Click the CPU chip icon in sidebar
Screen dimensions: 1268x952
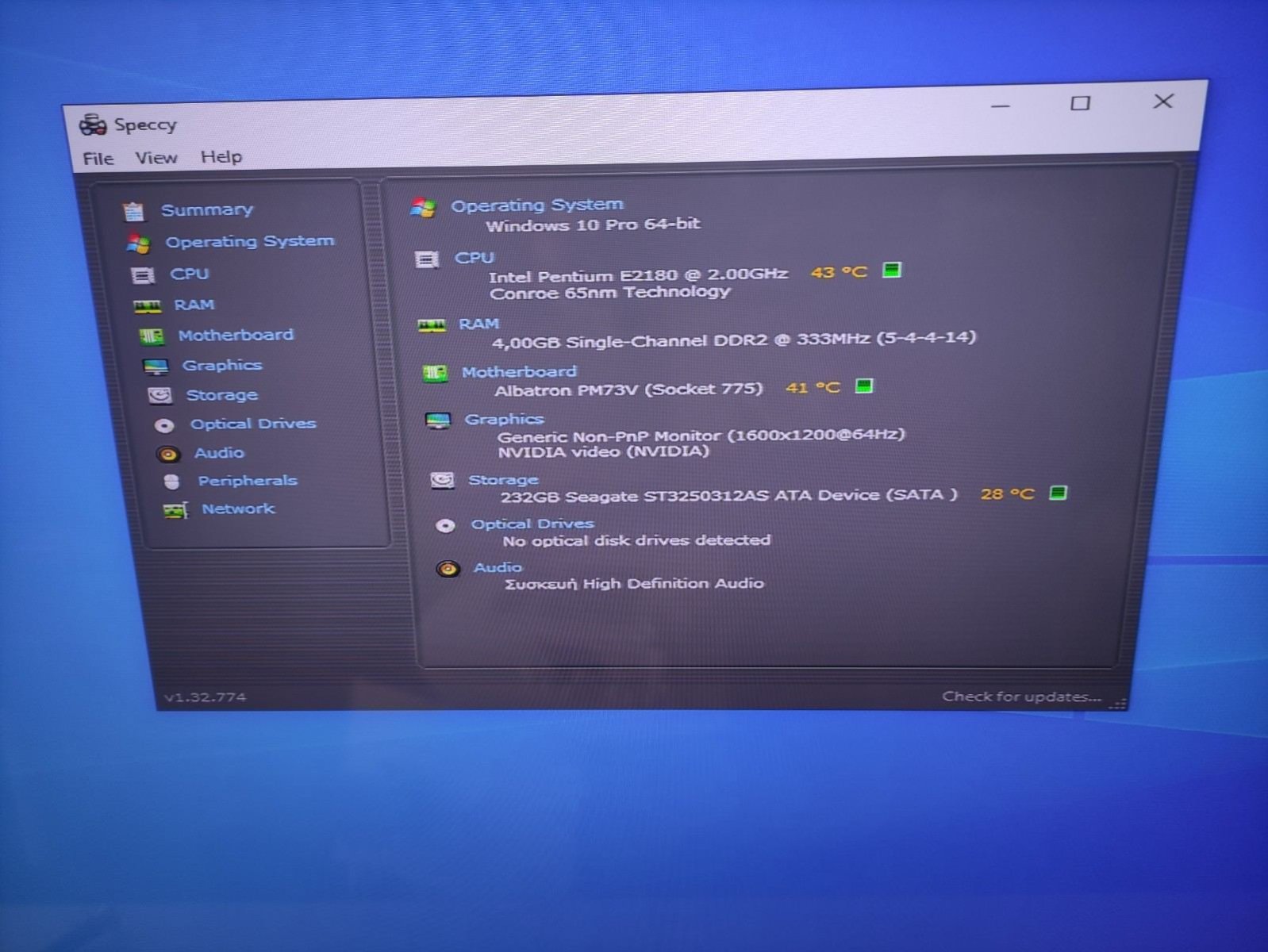coord(143,275)
